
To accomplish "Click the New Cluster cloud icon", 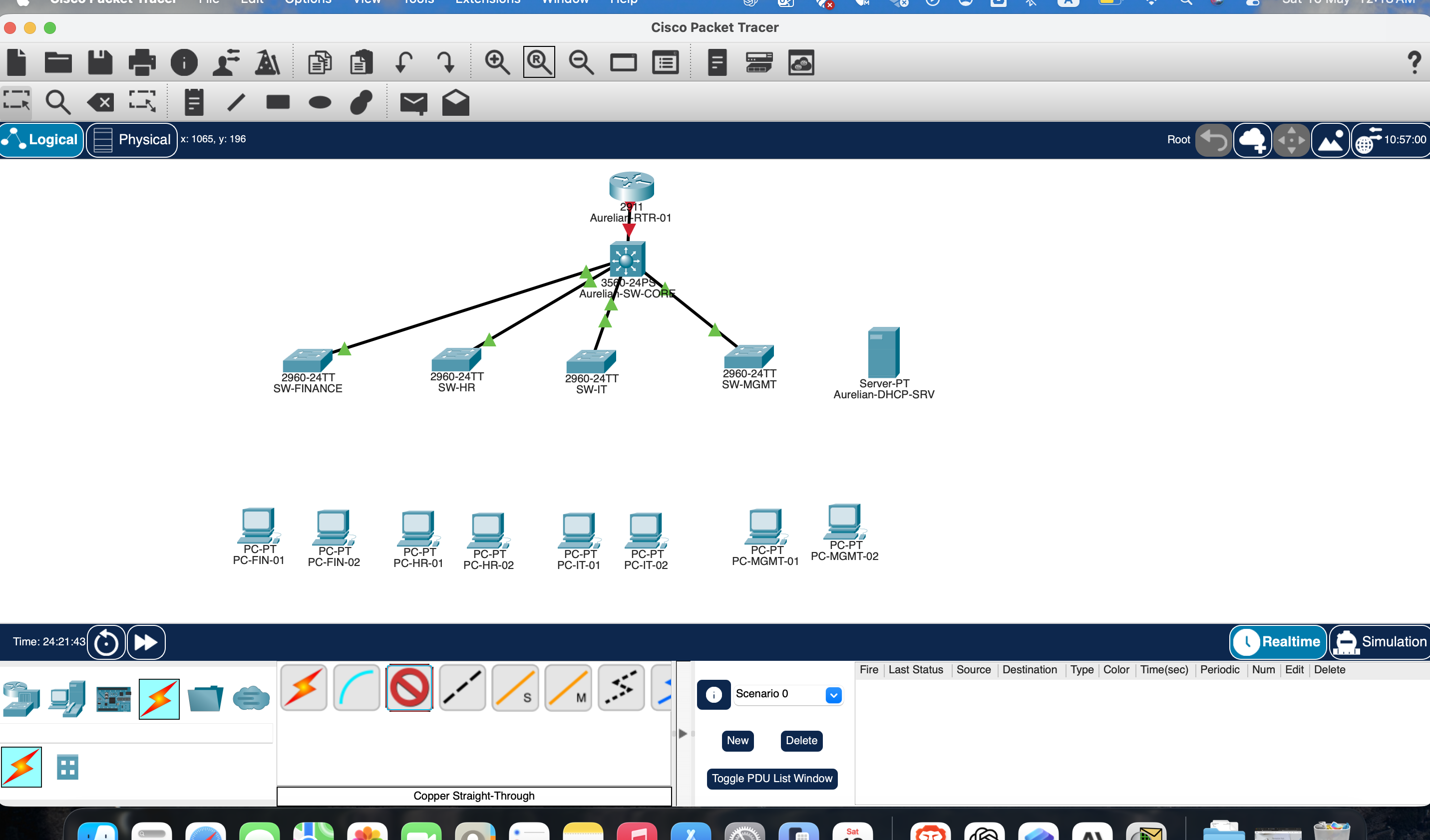I will point(1252,140).
